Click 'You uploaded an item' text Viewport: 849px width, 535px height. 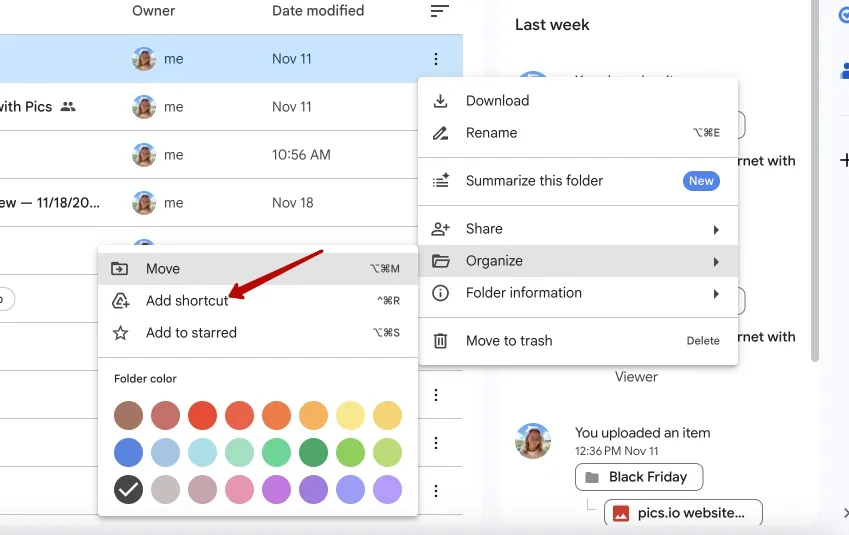642,433
